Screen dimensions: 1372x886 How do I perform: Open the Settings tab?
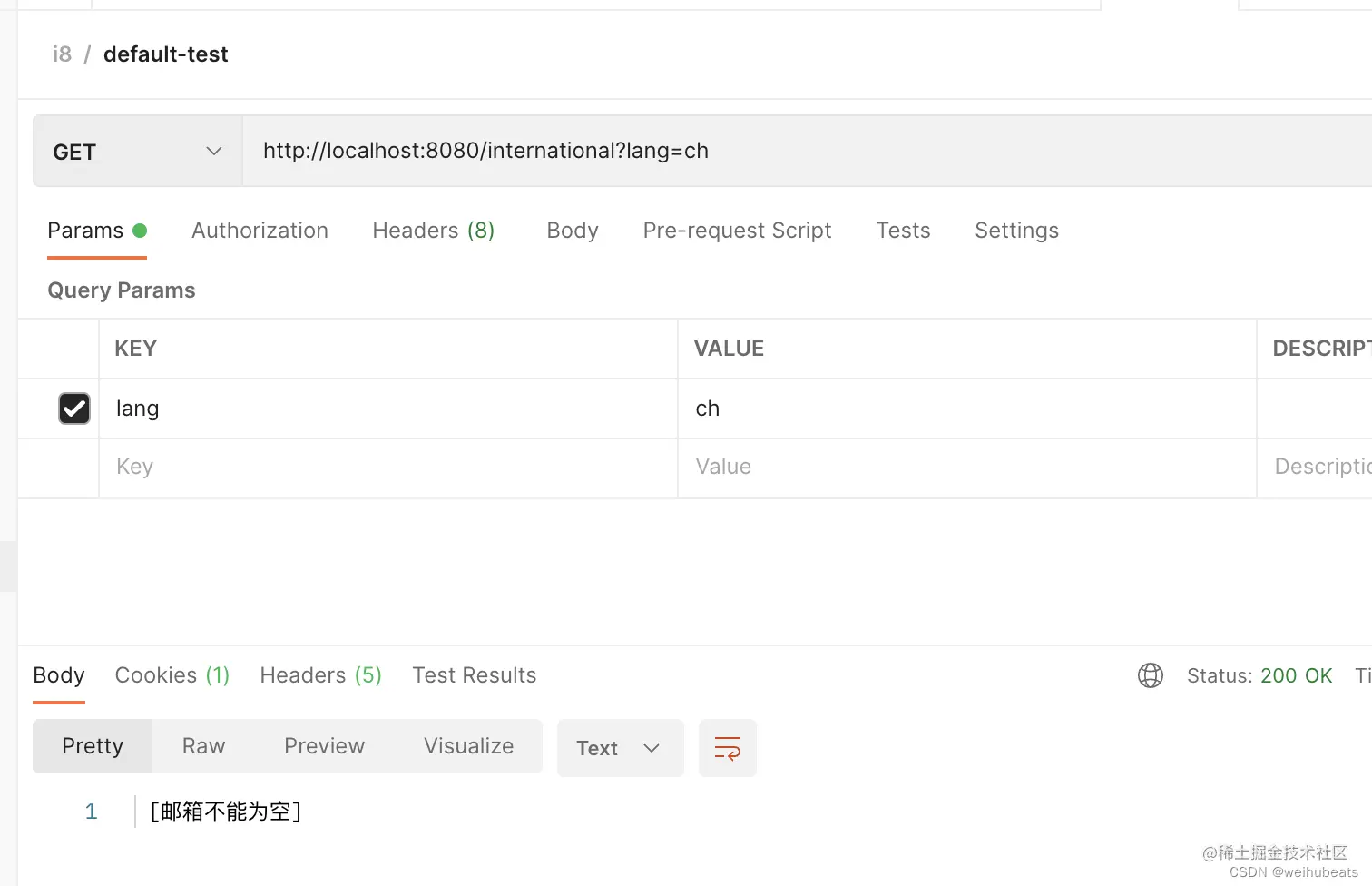coord(1016,231)
